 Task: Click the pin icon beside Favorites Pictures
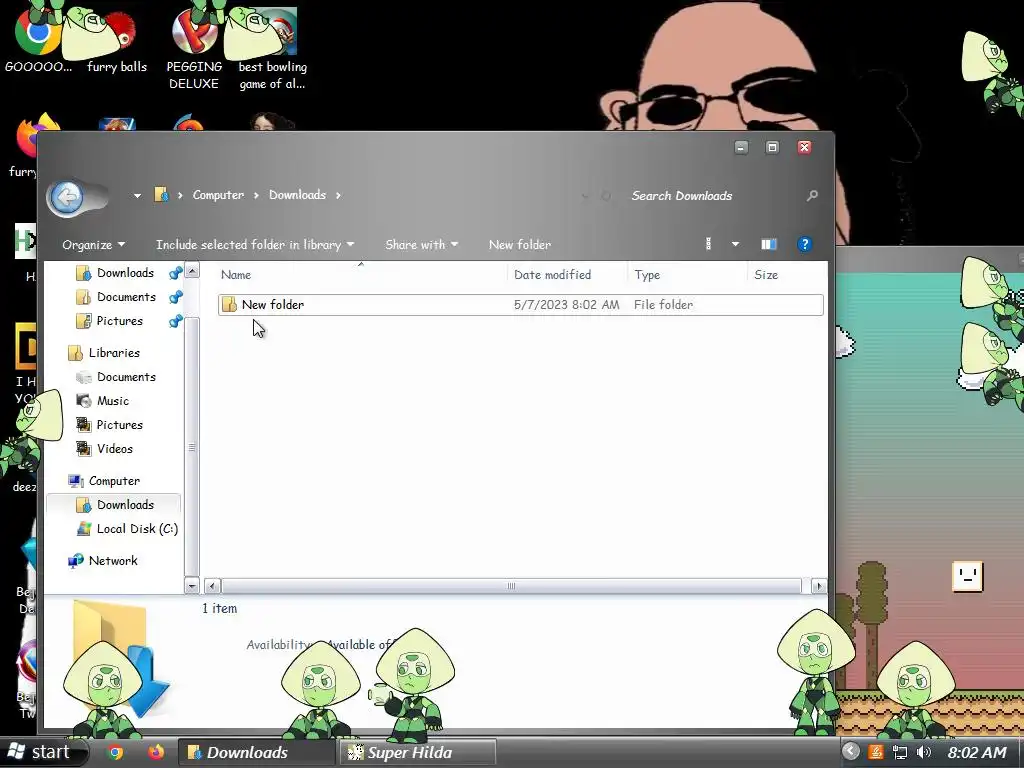tap(175, 321)
